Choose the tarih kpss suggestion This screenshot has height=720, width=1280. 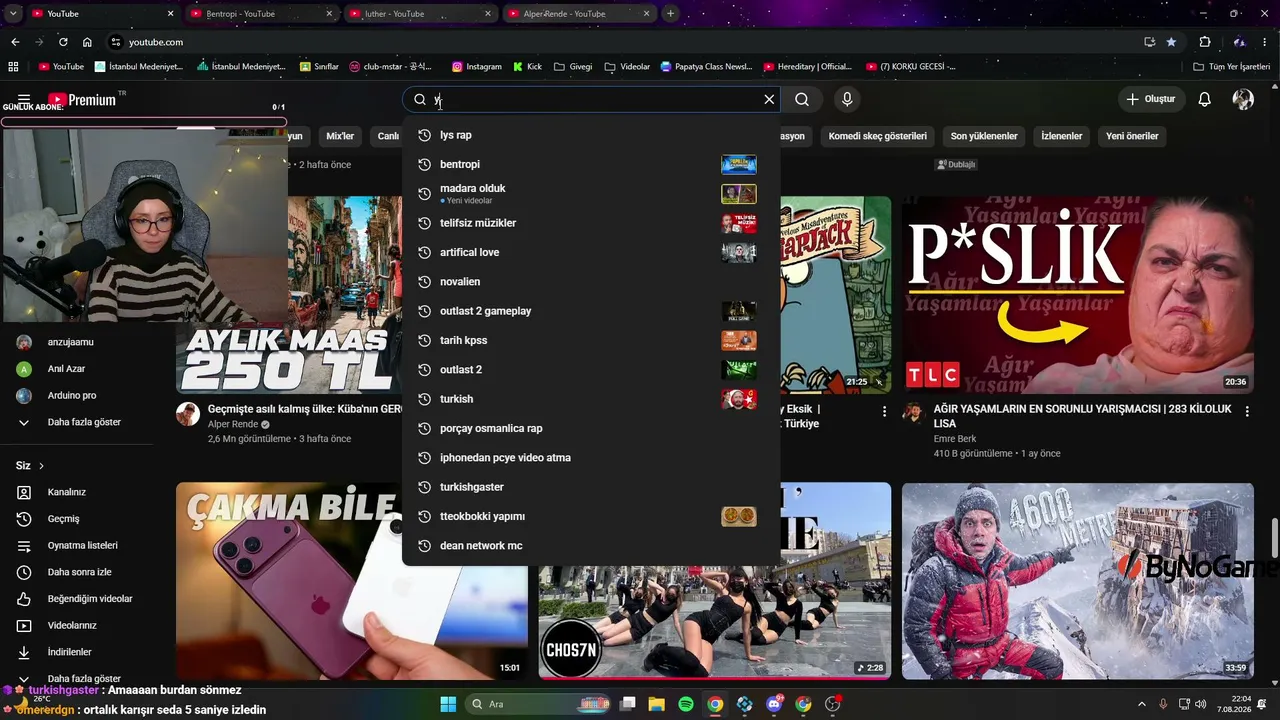click(590, 340)
